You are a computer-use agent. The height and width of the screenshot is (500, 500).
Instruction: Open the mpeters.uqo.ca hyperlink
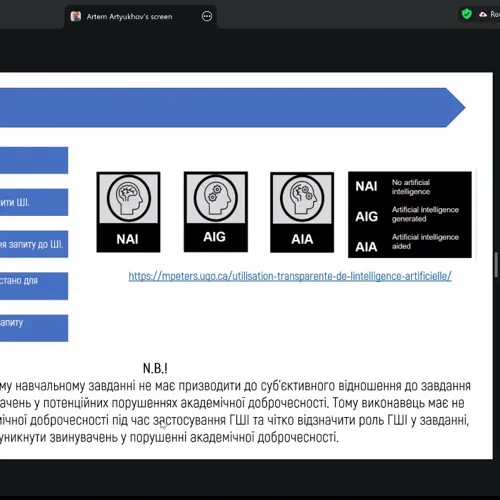pyautogui.click(x=290, y=276)
